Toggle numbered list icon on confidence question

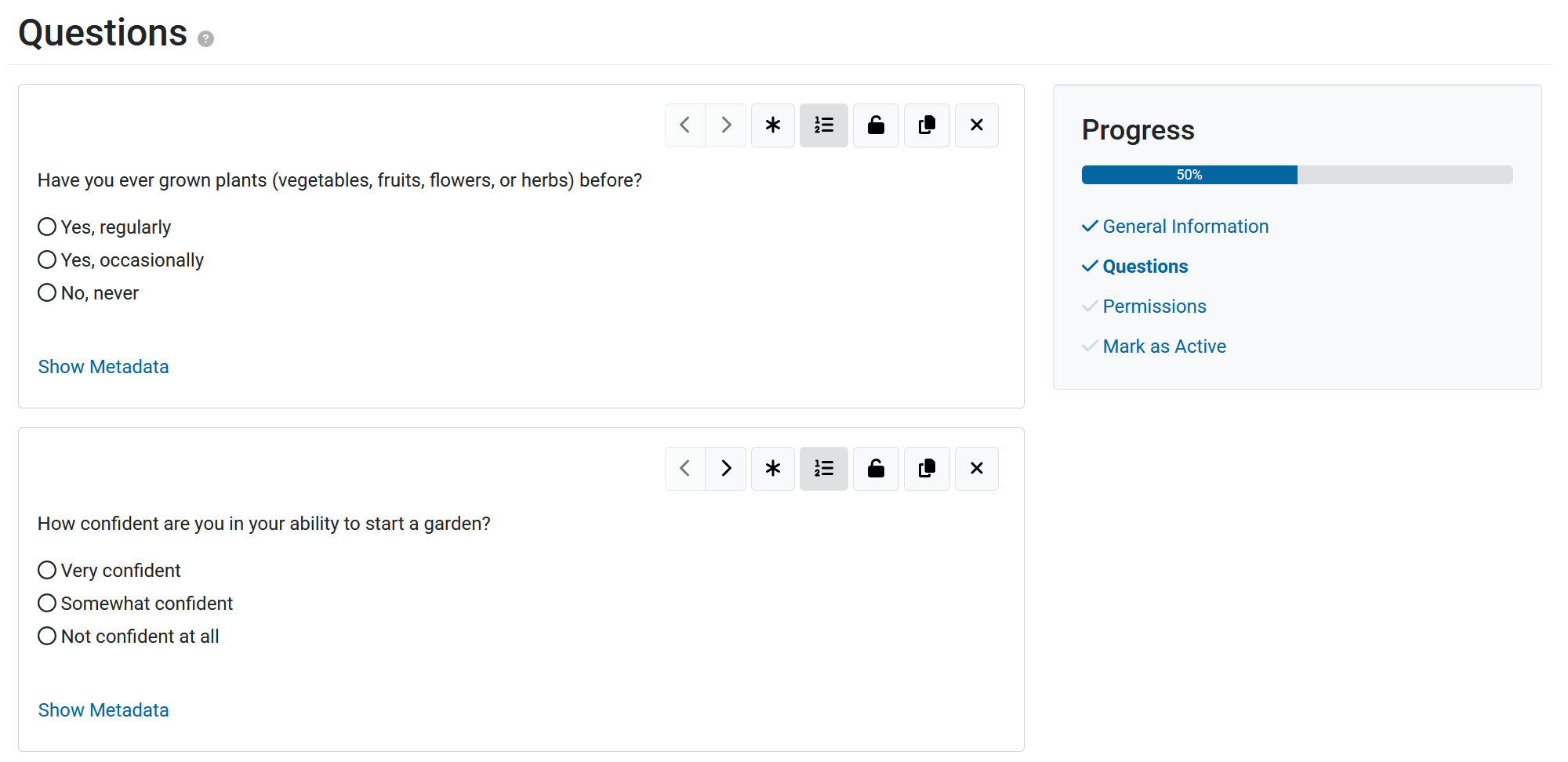[x=824, y=469]
